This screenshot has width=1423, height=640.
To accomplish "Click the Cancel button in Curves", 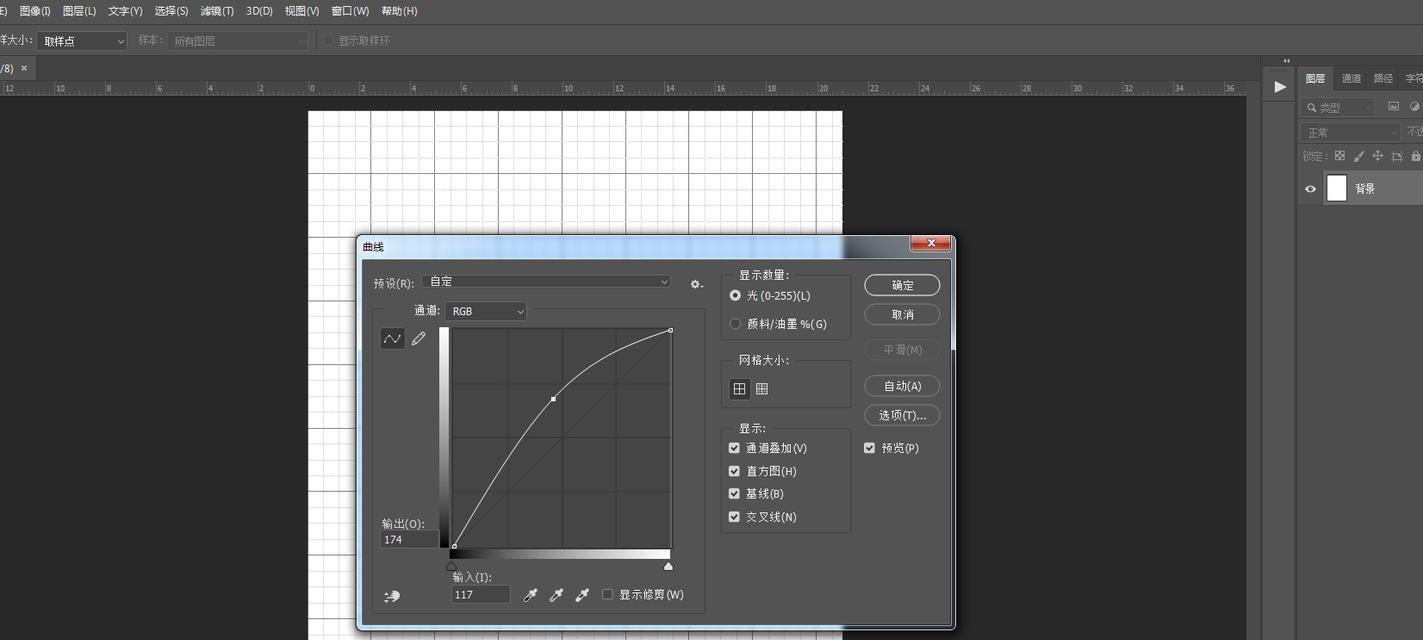I will click(x=902, y=314).
